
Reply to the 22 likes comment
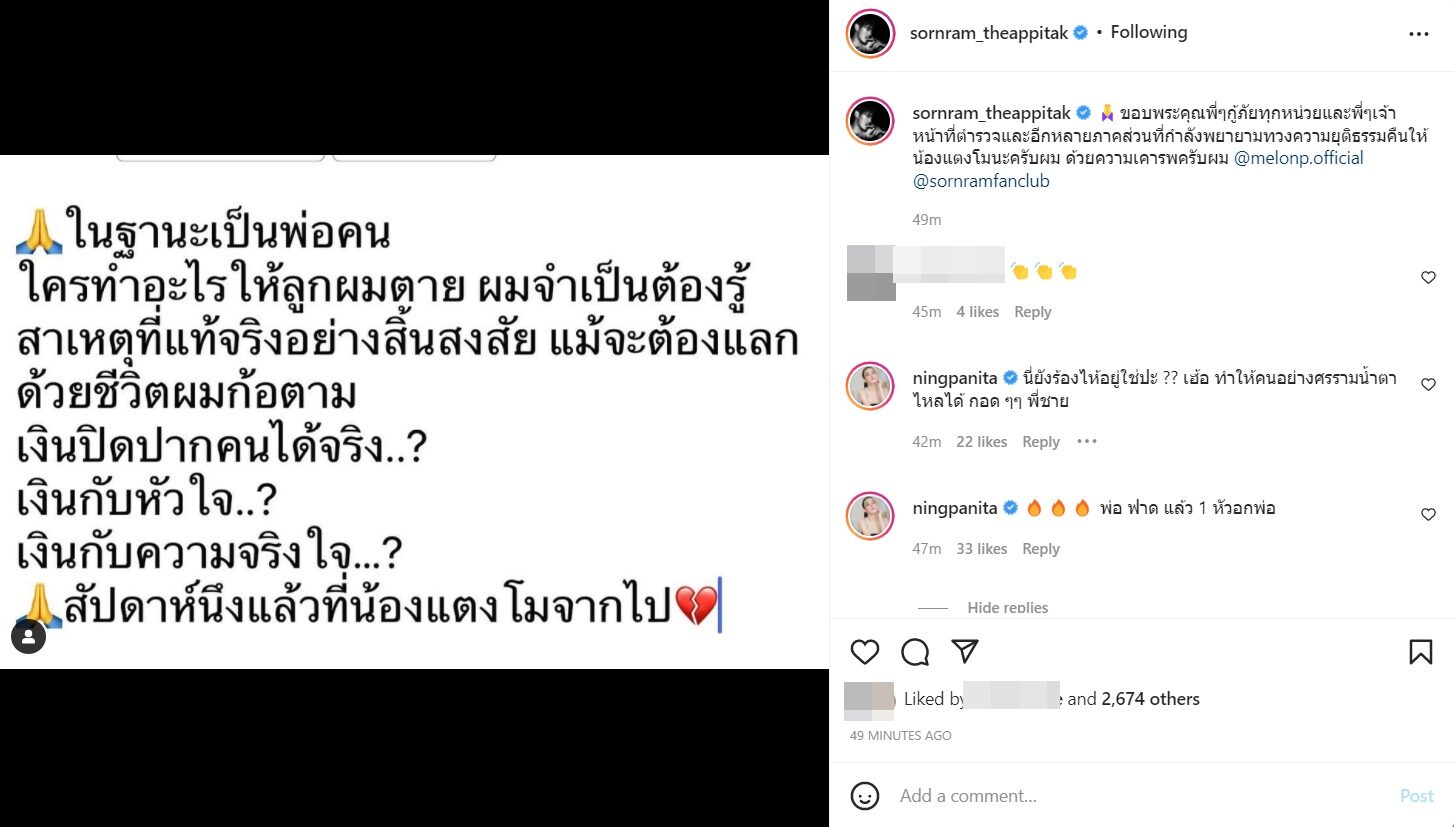click(x=1041, y=442)
